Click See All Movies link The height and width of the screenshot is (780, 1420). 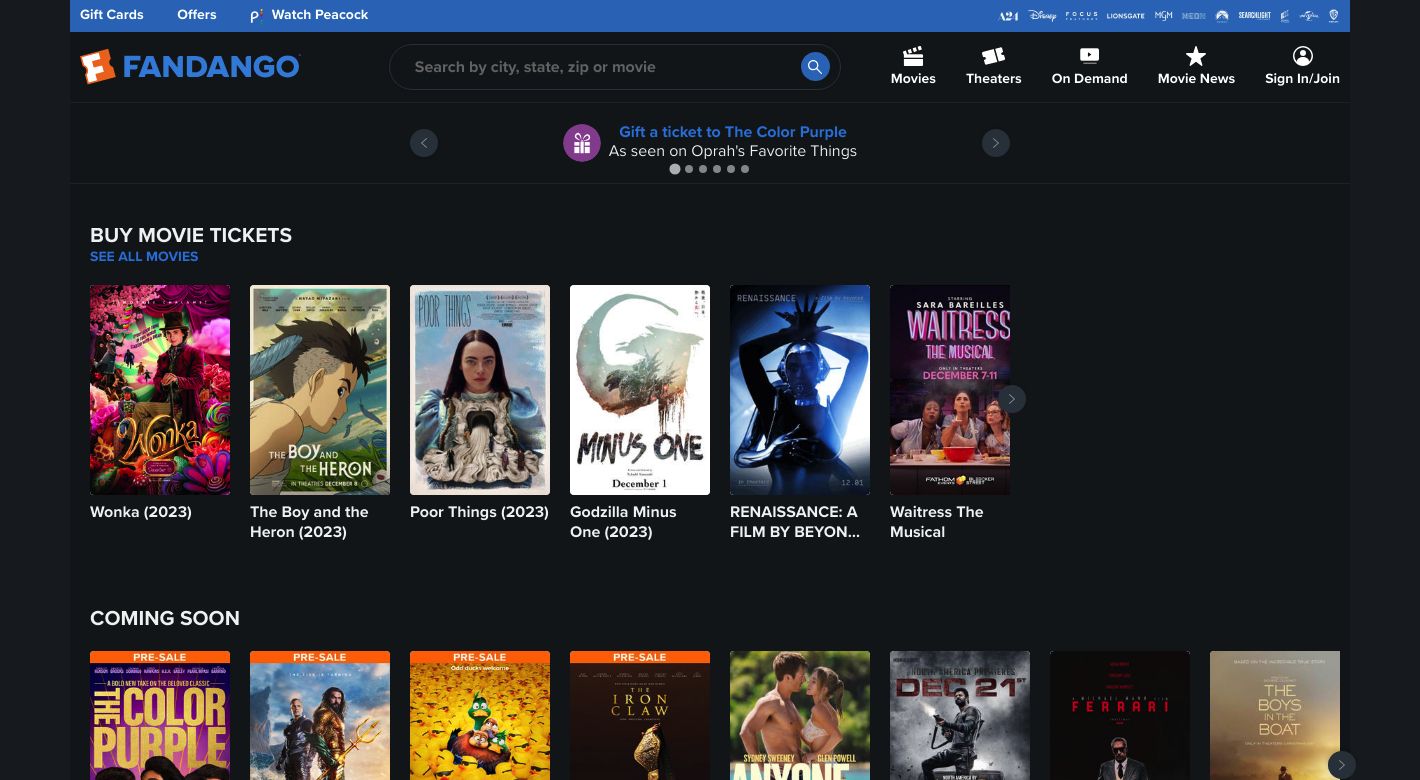(x=144, y=256)
